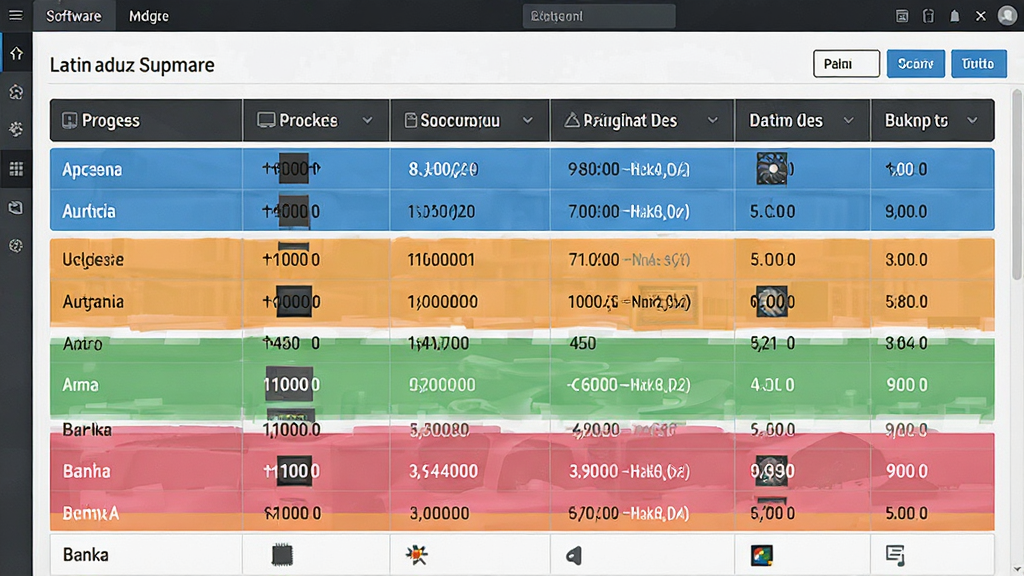Click the warning triangle beside Rainglhat Des

572,120
